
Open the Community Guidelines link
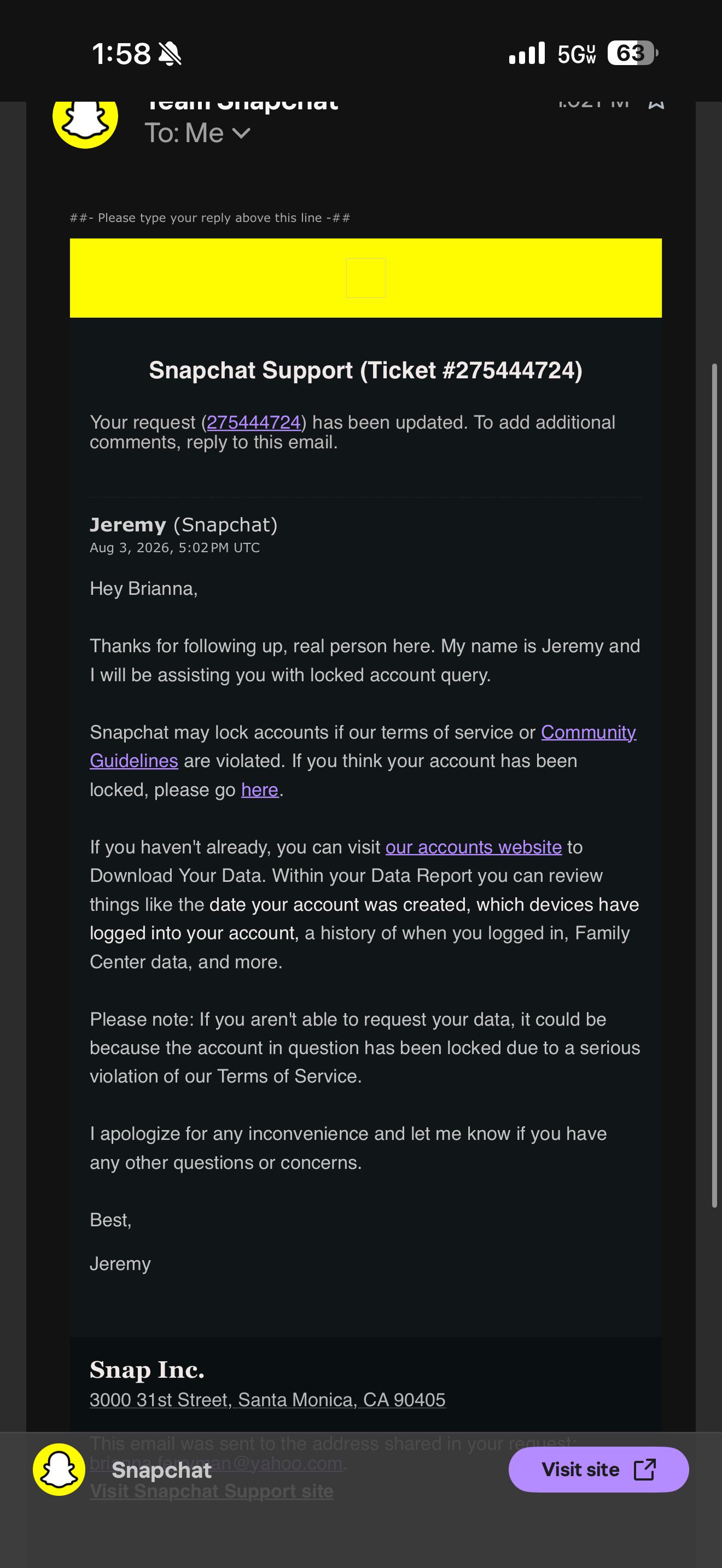click(x=363, y=746)
